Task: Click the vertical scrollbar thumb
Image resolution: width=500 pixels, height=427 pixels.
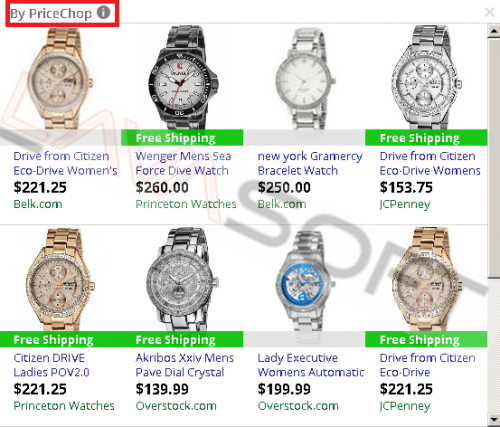Action: 494,157
